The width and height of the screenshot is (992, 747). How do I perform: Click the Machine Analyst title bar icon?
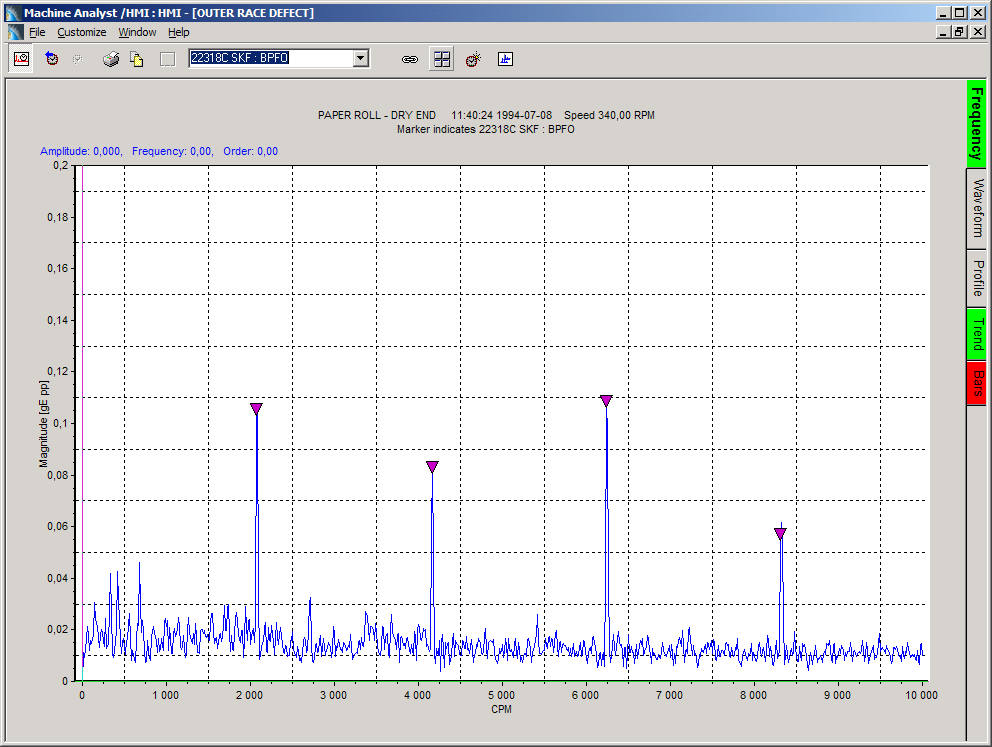tap(13, 13)
